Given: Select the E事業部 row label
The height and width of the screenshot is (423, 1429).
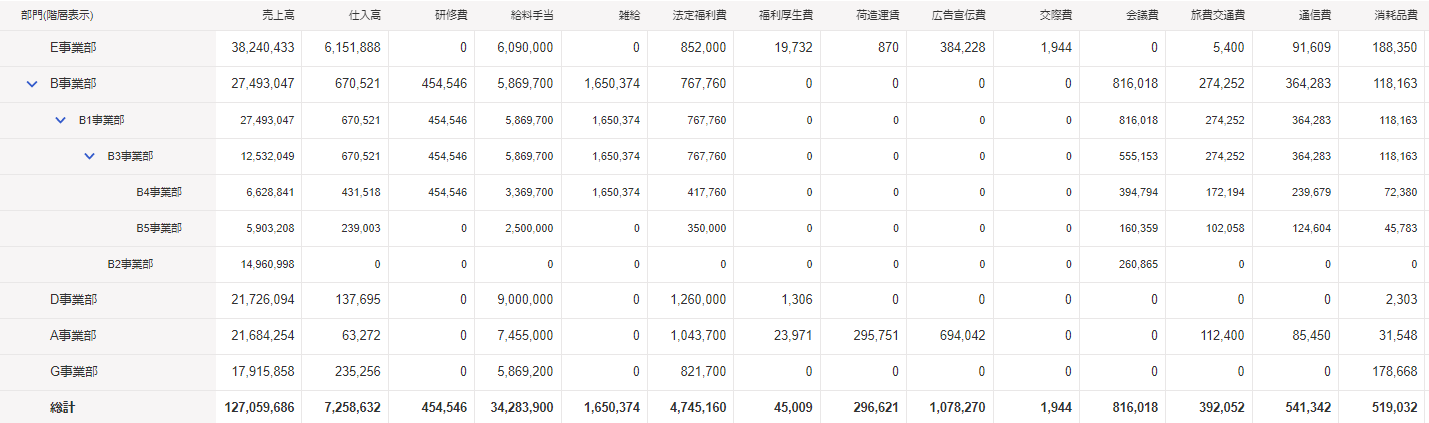Looking at the screenshot, I should [73, 48].
